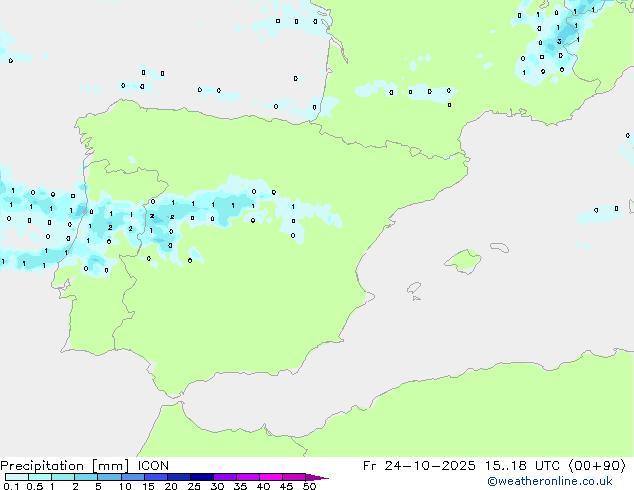Screen dimensions: 634x490
Task: Click the purple arrow ending the legend
Action: coord(317,477)
